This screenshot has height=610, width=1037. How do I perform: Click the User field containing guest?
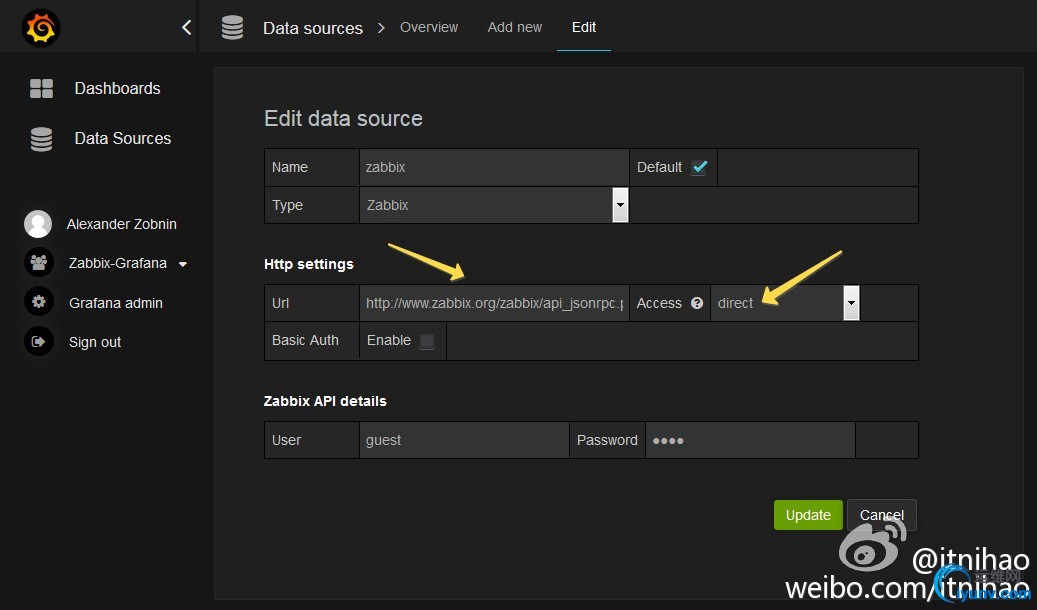464,440
